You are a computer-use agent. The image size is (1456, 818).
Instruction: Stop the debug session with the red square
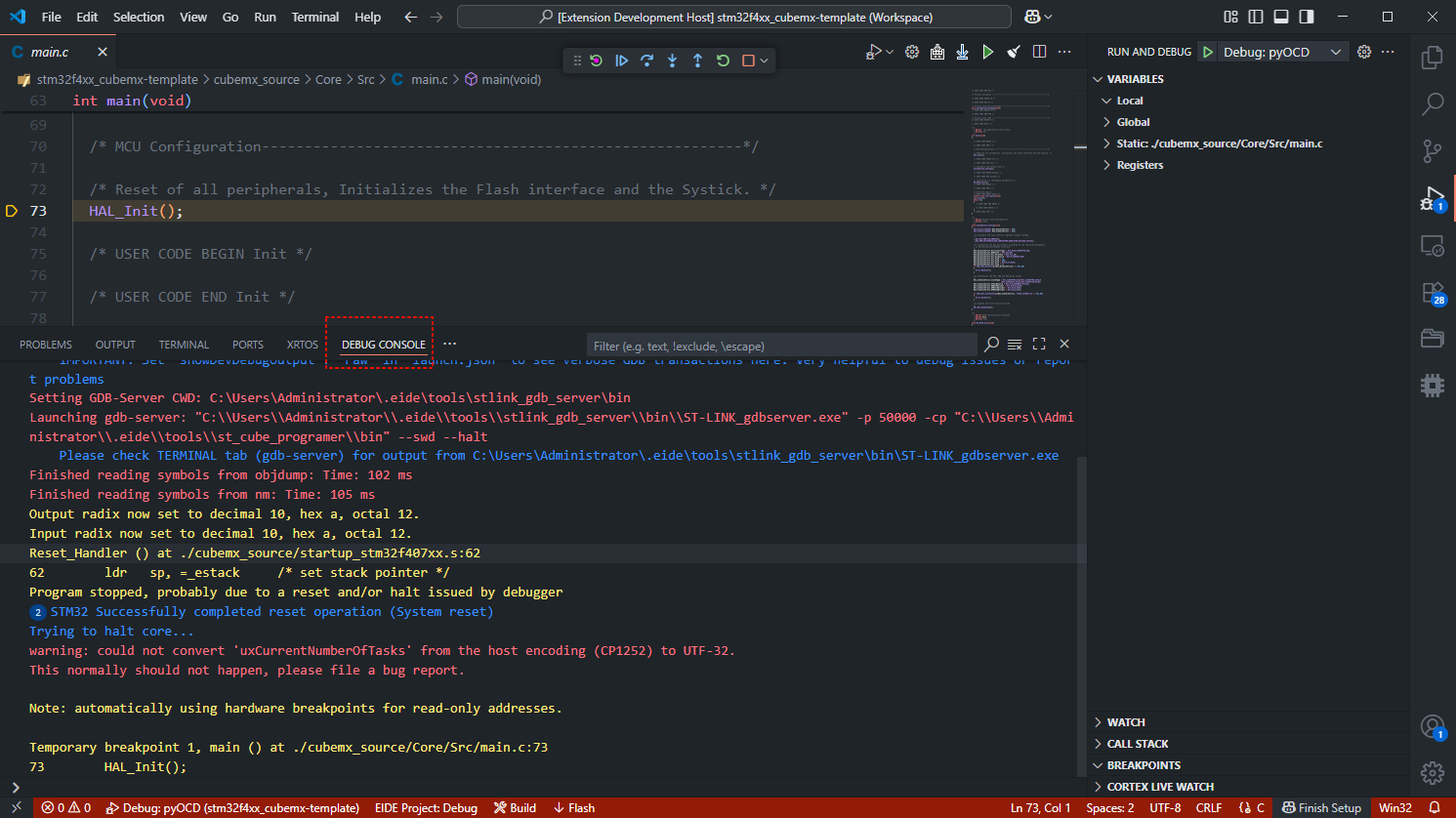tap(748, 61)
